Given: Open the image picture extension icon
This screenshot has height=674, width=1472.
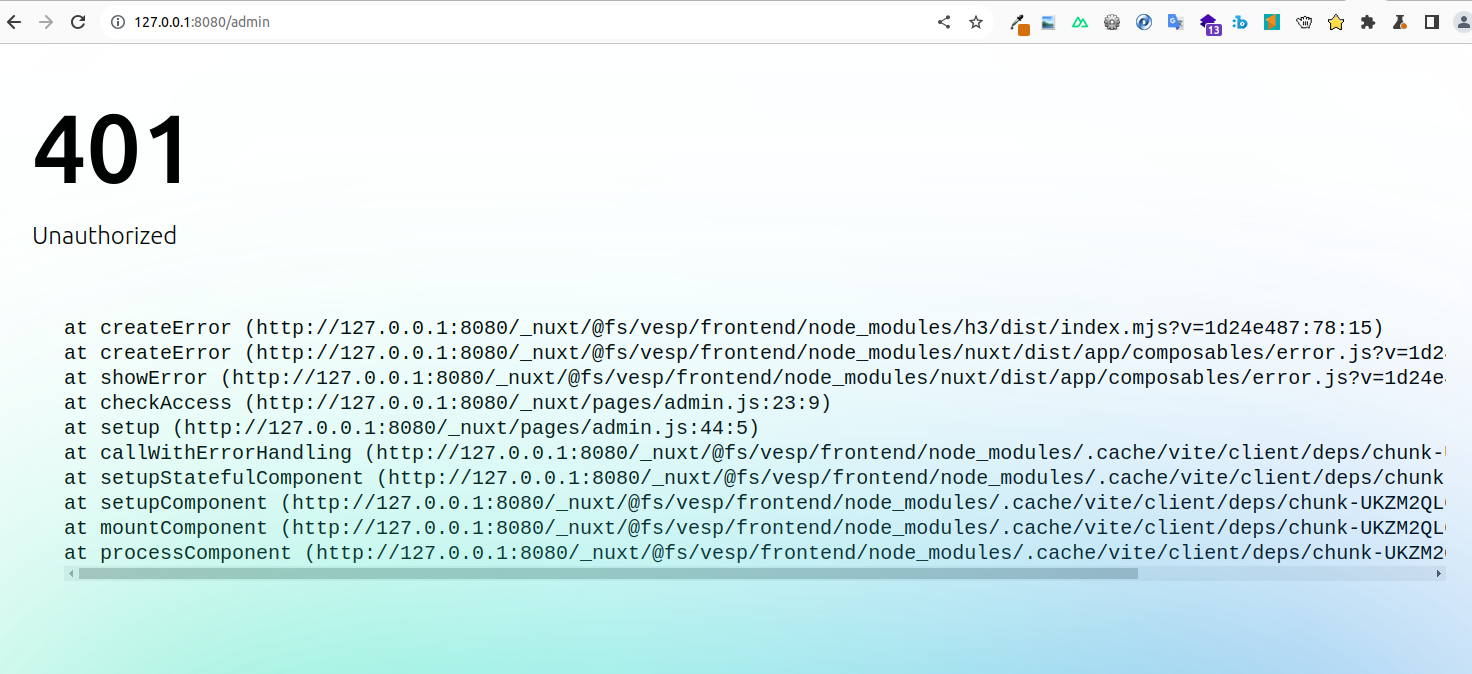Looking at the screenshot, I should [1048, 22].
